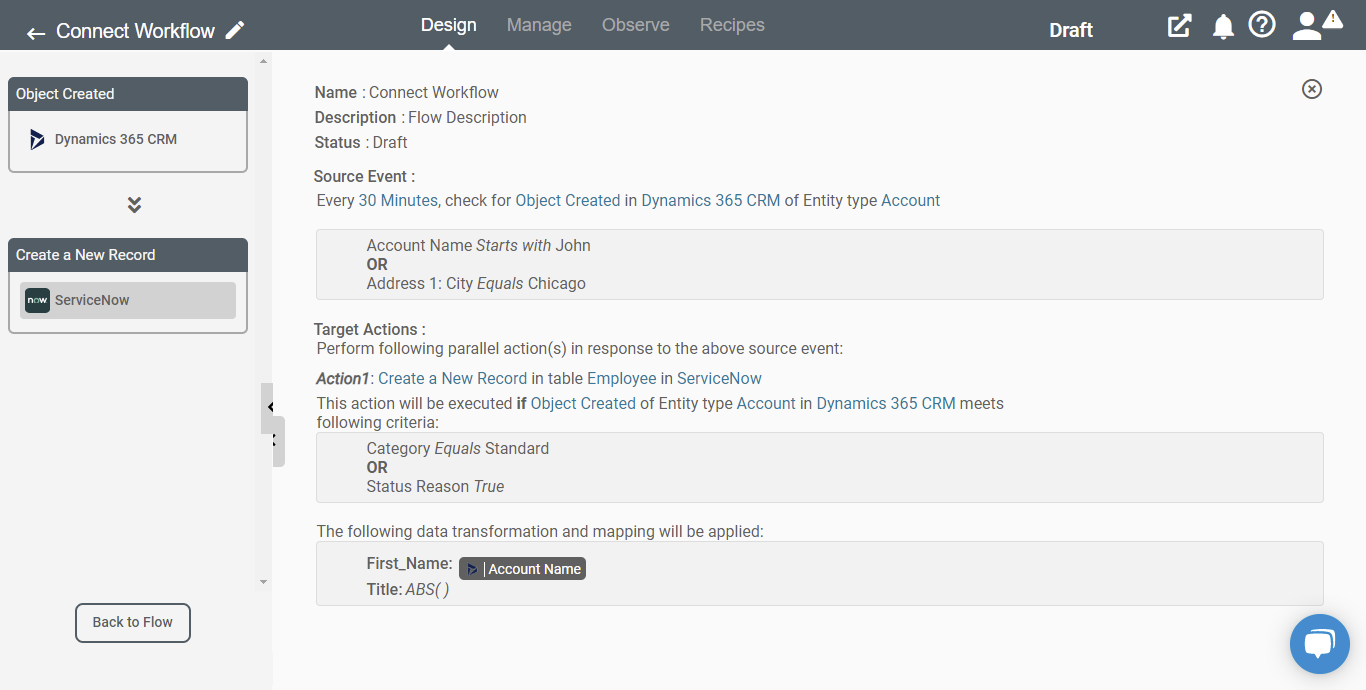The width and height of the screenshot is (1366, 690).
Task: Click 'Name : Connect Workflow' text
Action: 407,92
